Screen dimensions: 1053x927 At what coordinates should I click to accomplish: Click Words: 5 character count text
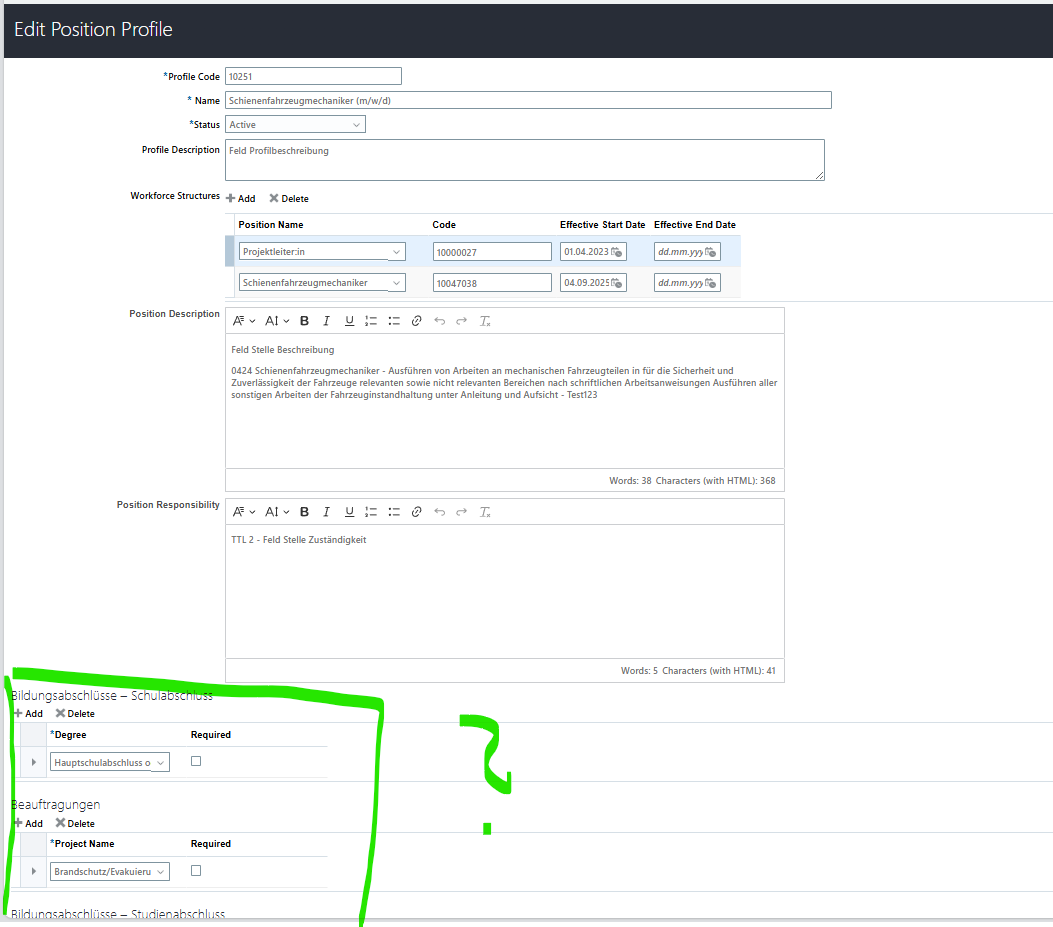click(x=698, y=670)
